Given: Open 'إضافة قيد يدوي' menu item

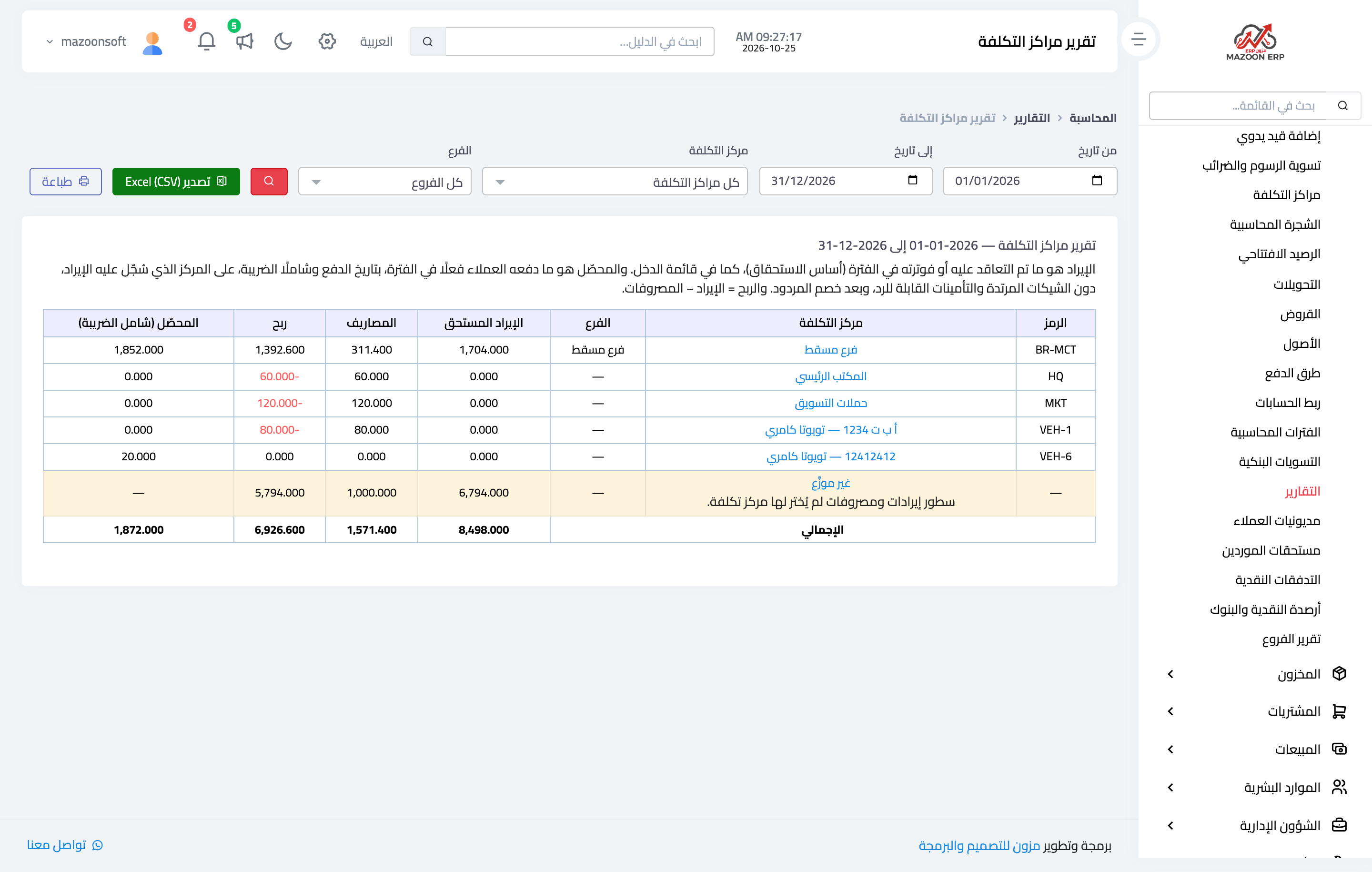Looking at the screenshot, I should [1278, 136].
